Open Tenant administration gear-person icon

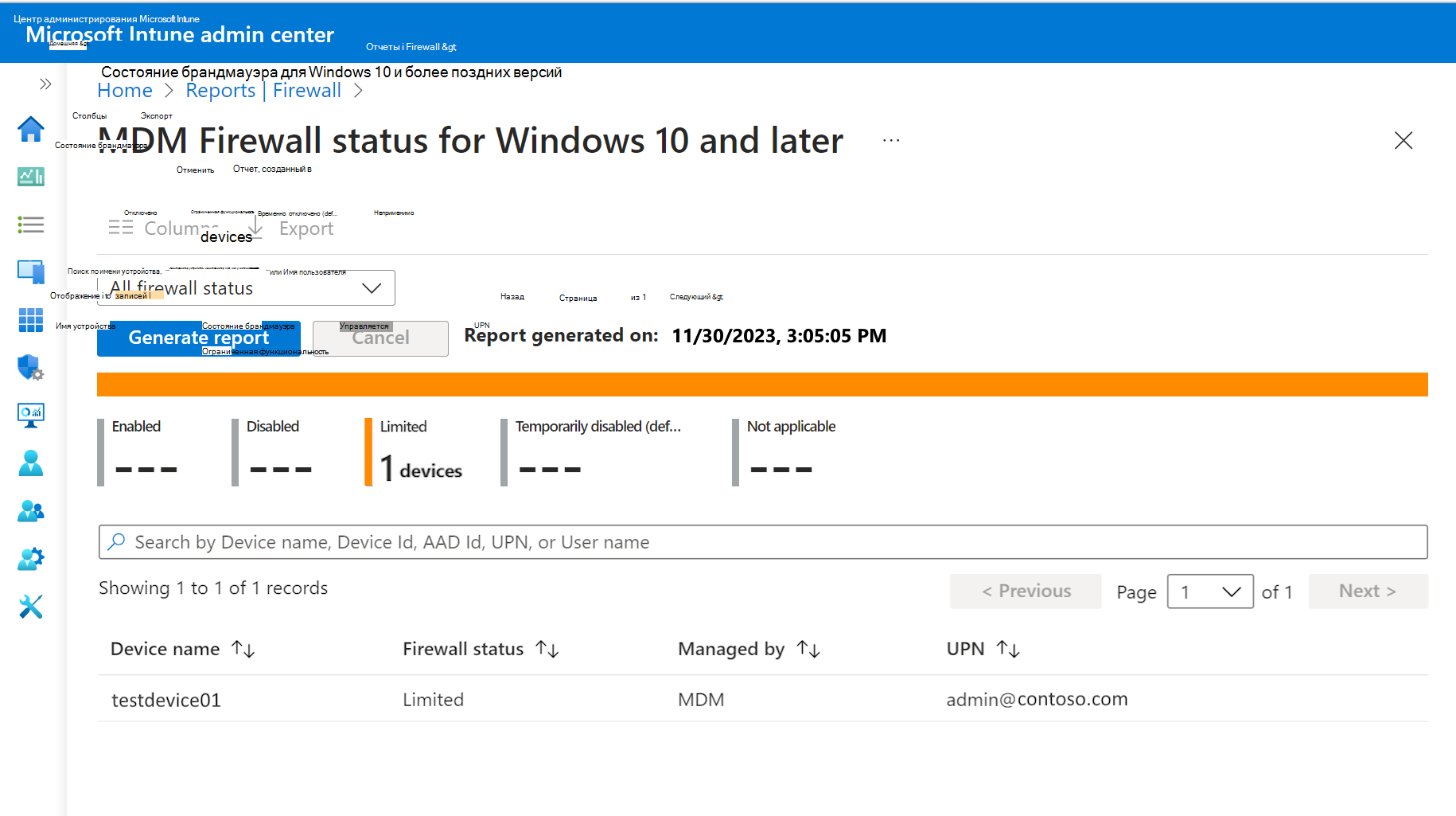pos(31,559)
